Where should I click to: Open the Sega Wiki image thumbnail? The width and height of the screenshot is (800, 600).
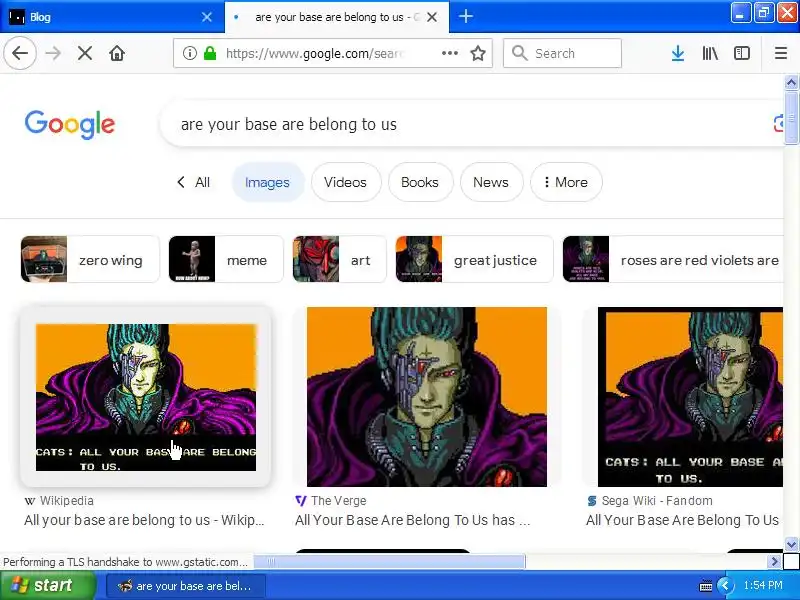pos(690,397)
